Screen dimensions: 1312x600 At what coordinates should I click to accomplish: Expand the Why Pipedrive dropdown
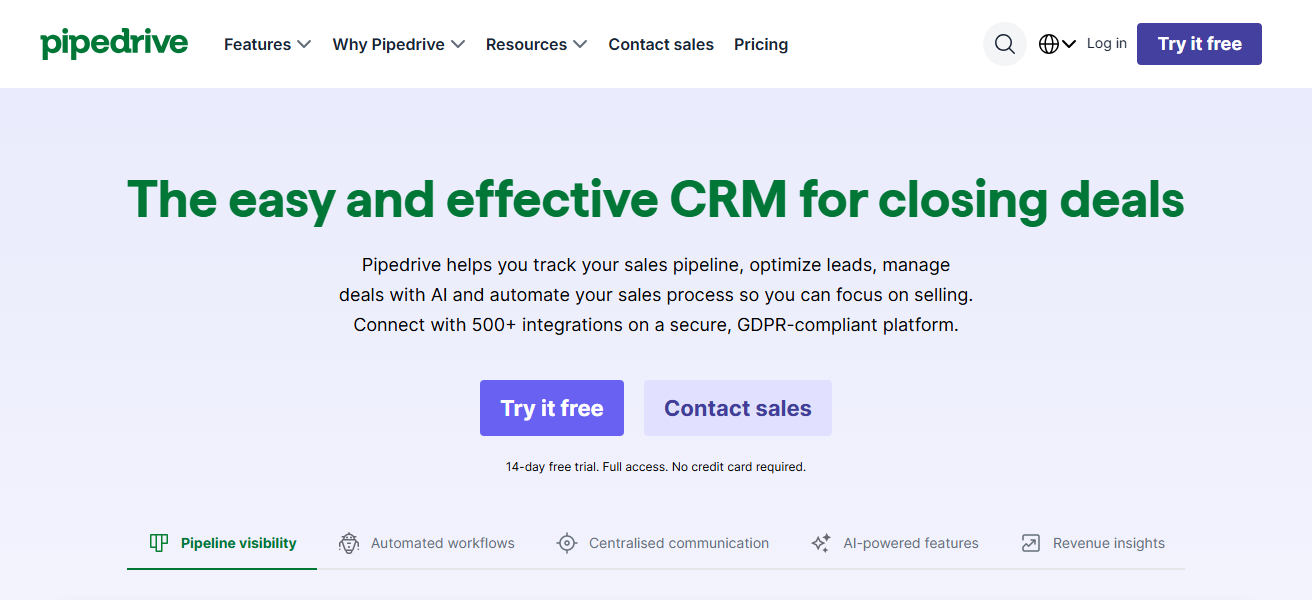click(398, 44)
